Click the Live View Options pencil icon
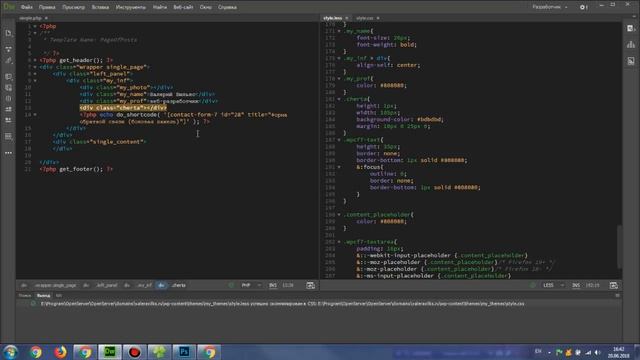This screenshot has height=360, width=640. pyautogui.click(x=8, y=60)
